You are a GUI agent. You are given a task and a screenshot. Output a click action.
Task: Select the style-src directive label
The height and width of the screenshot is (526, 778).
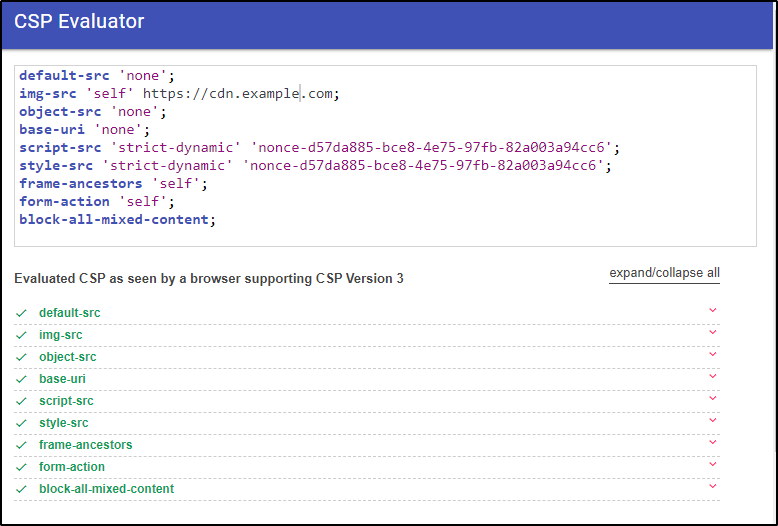pos(64,423)
